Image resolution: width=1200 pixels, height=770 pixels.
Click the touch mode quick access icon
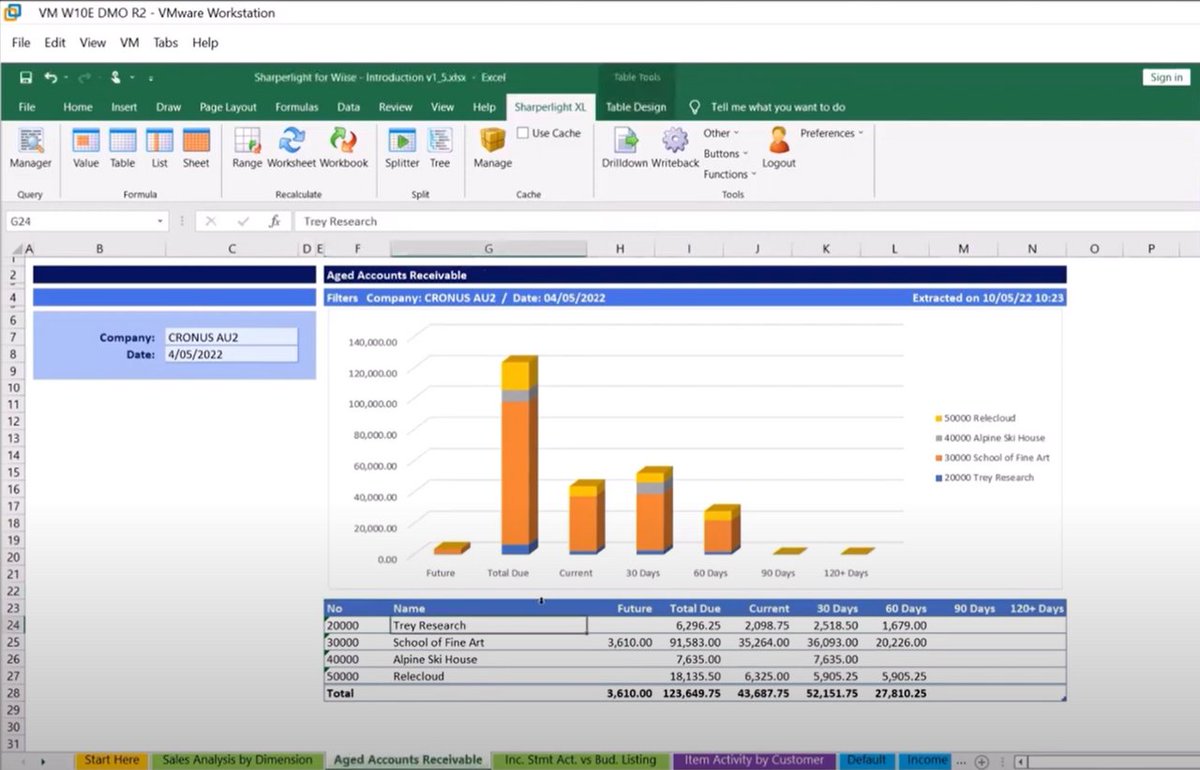point(116,77)
